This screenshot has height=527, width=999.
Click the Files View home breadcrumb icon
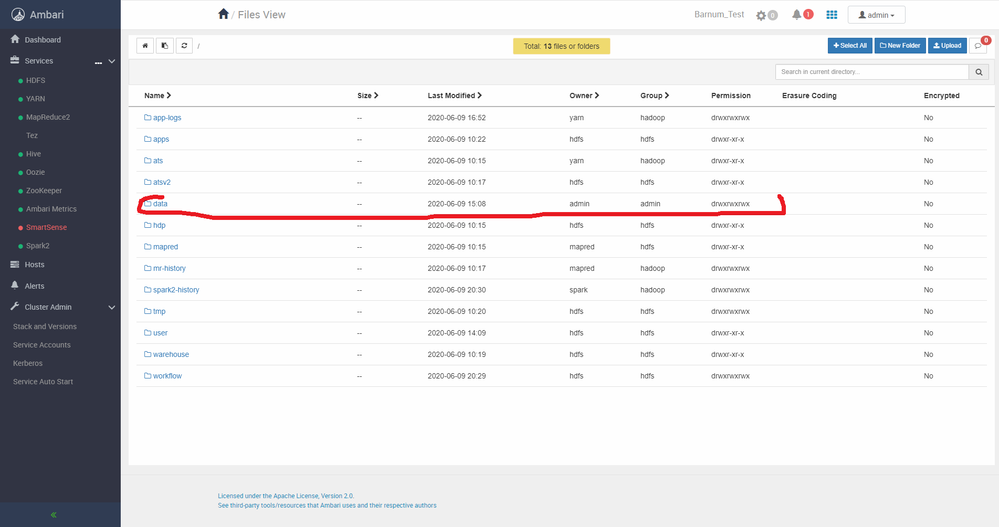223,14
